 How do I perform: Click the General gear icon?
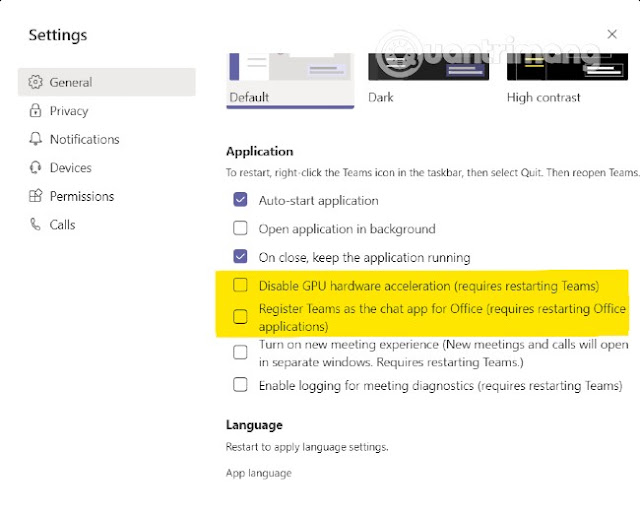tap(36, 82)
